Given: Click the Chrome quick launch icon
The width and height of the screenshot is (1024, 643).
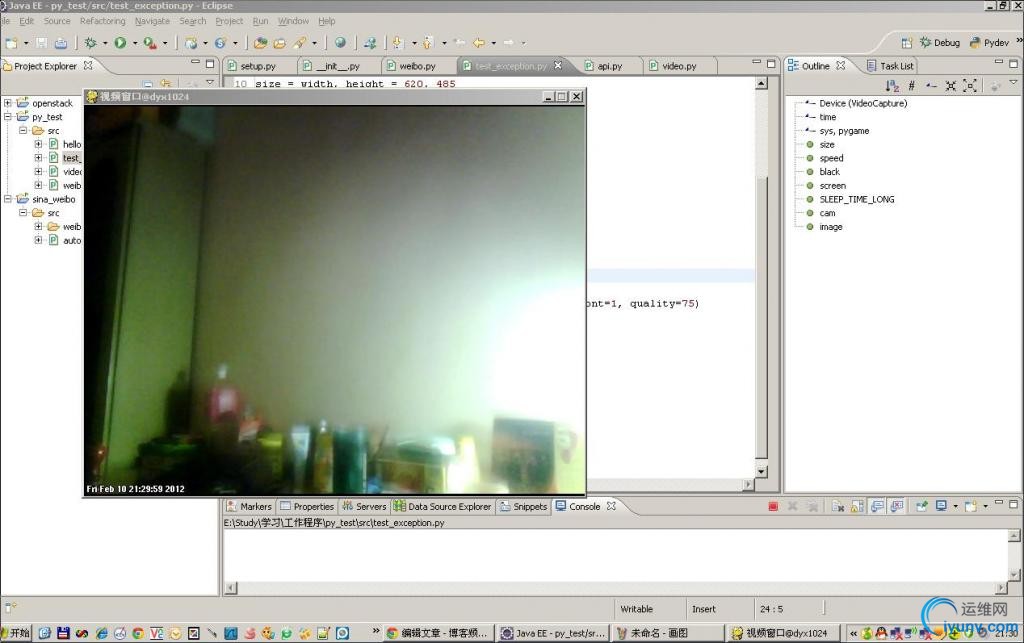Looking at the screenshot, I should point(137,633).
